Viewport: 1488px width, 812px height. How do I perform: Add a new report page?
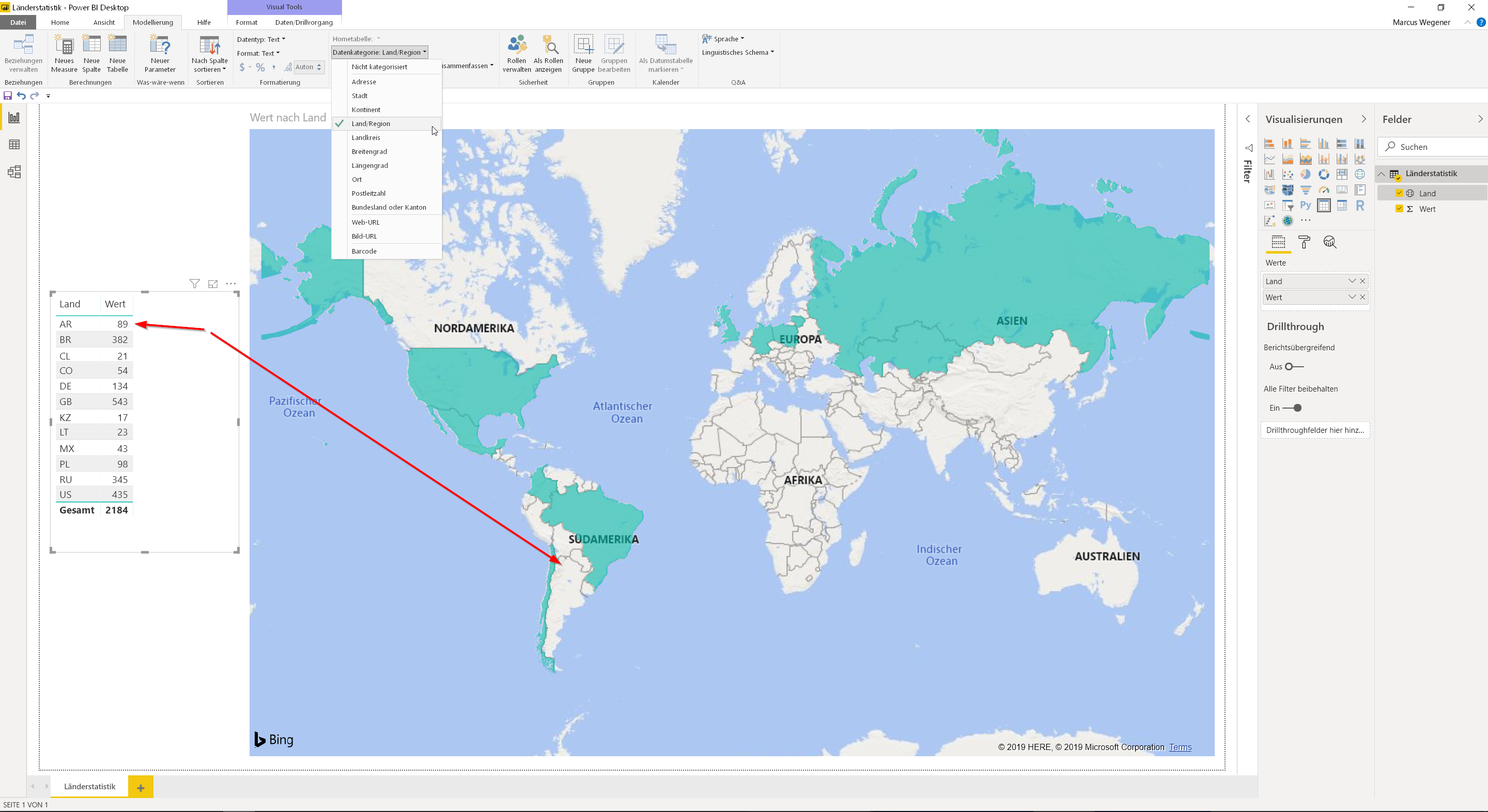click(x=141, y=787)
